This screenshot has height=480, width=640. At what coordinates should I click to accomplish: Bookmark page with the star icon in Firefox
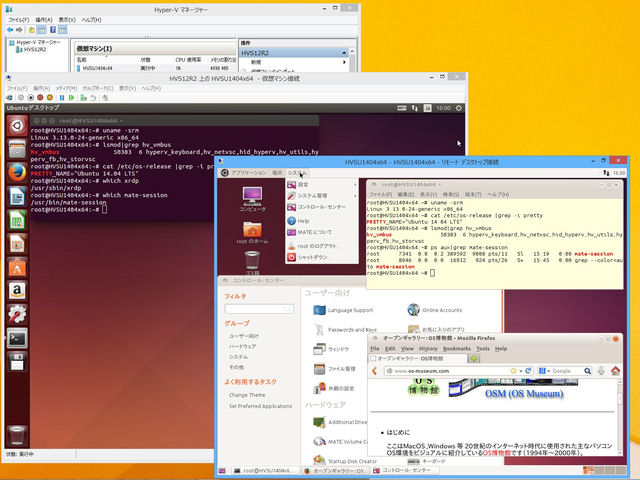point(514,371)
